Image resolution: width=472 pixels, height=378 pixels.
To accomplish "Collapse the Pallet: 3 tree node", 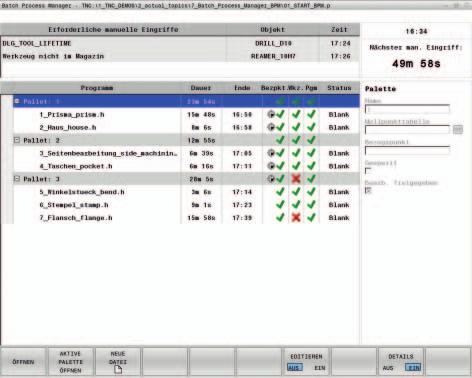I will point(17,179).
